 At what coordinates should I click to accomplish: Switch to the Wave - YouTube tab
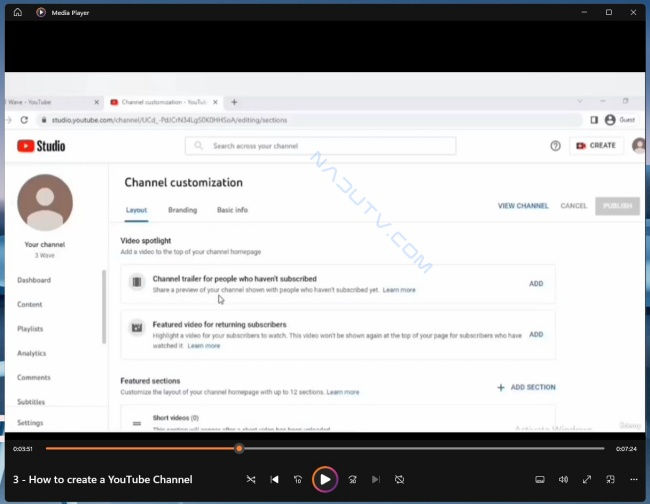pyautogui.click(x=46, y=102)
